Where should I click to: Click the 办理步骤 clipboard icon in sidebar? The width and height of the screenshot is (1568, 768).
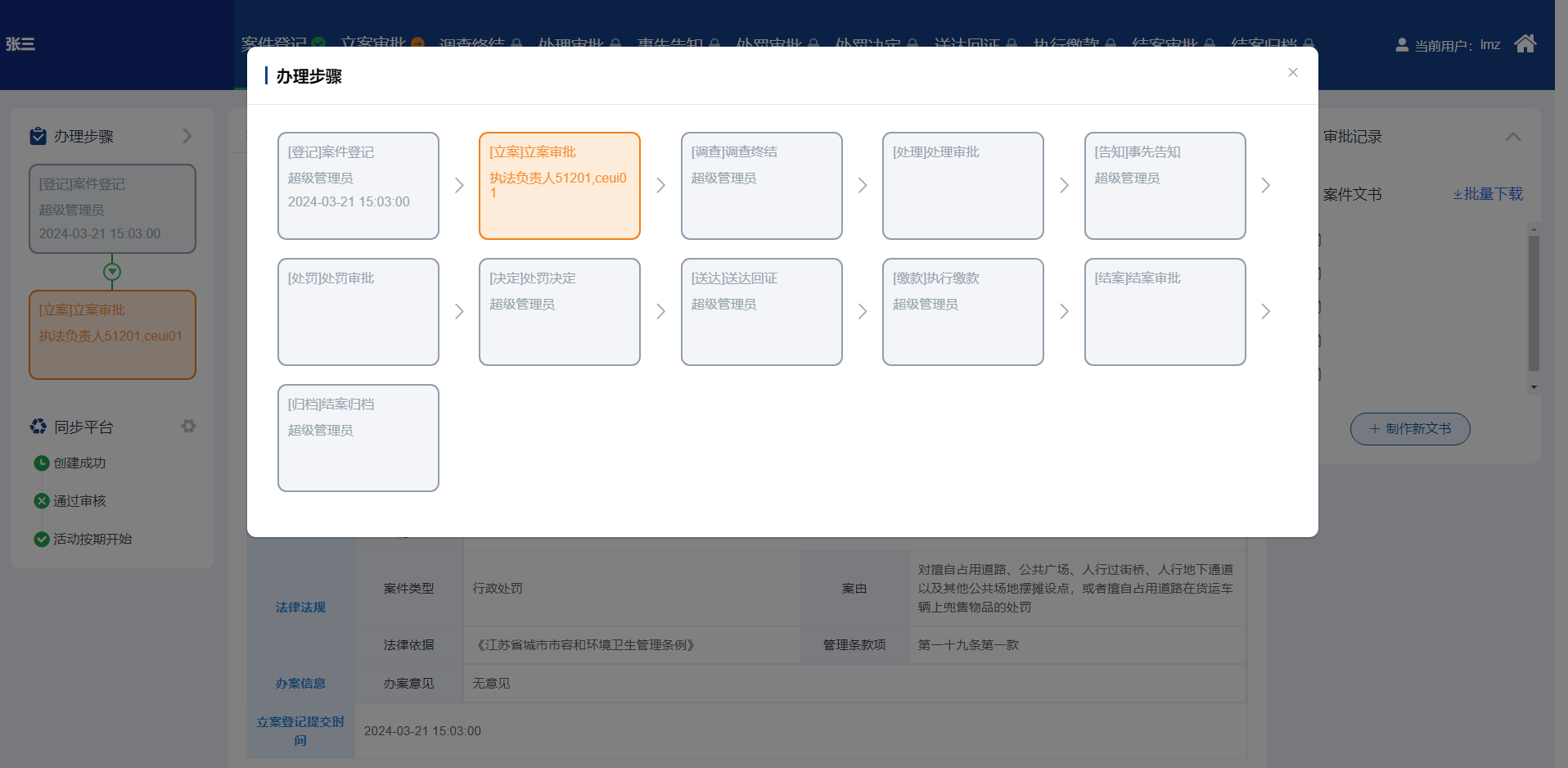(38, 136)
